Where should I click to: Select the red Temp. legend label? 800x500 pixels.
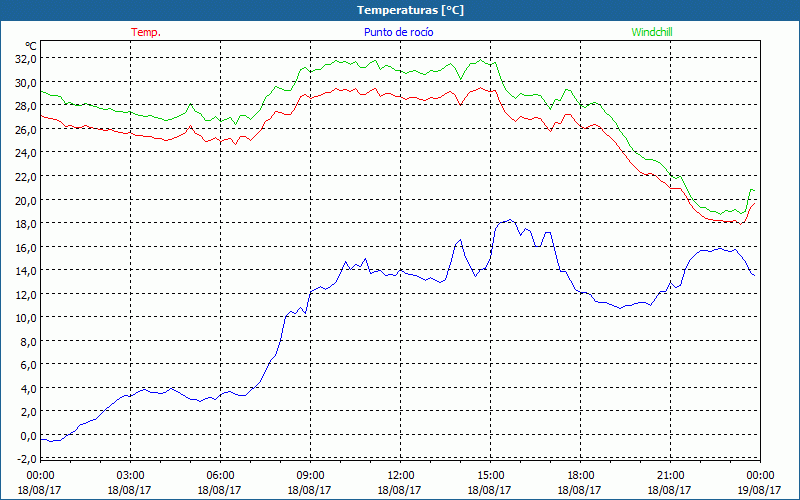click(146, 32)
